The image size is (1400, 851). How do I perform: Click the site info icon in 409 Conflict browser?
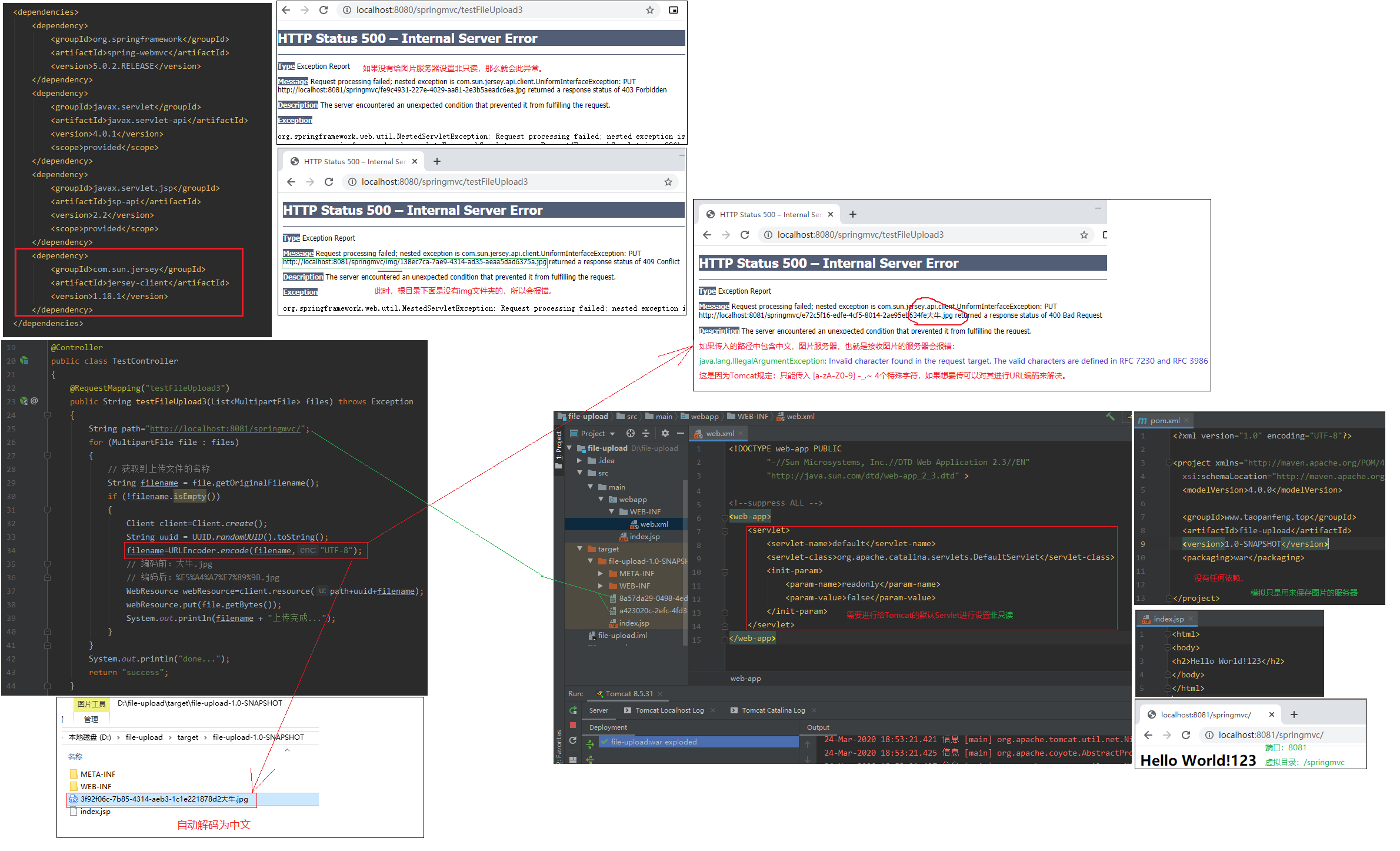point(352,182)
